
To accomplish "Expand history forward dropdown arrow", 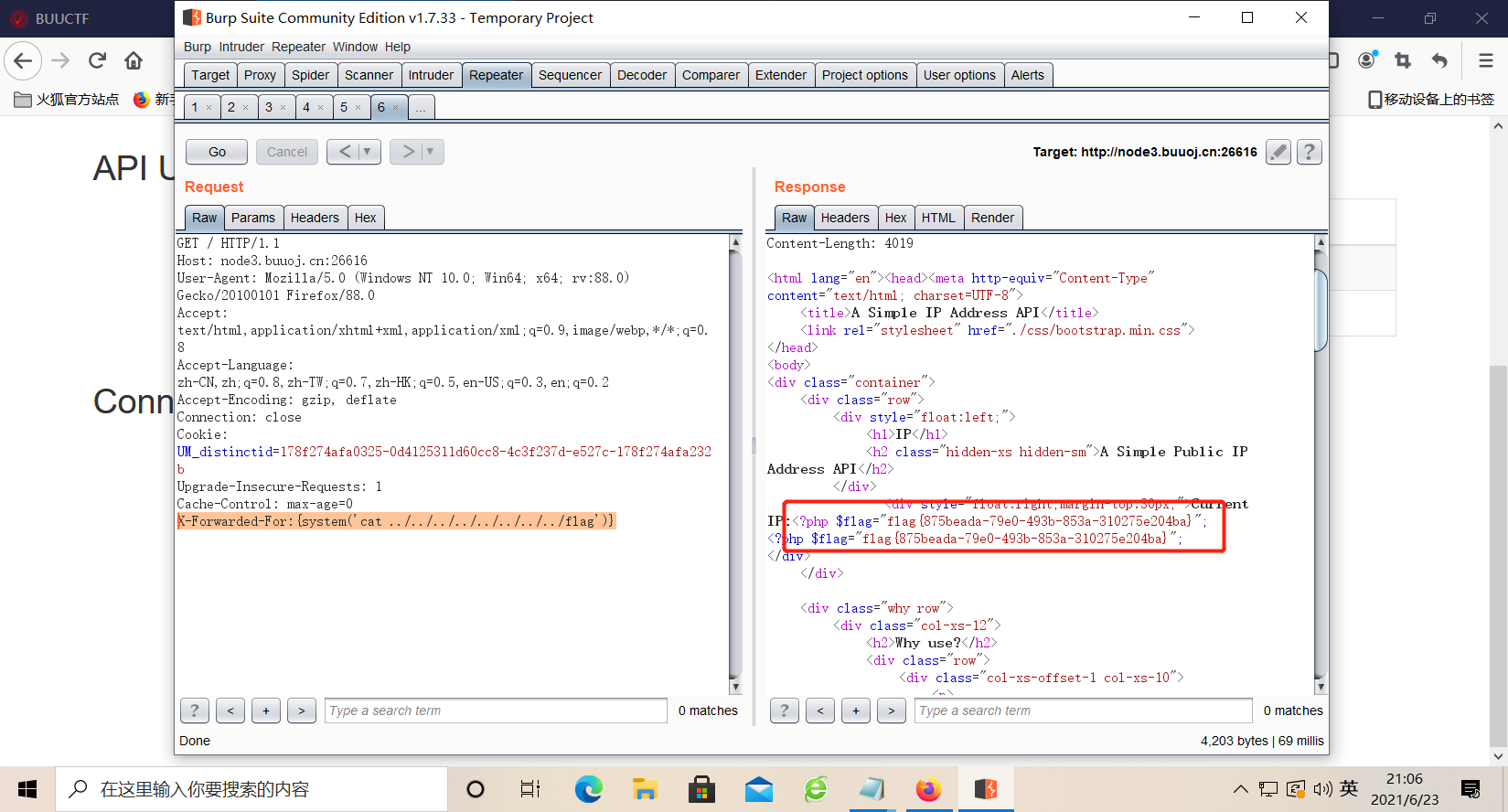I will coord(430,152).
